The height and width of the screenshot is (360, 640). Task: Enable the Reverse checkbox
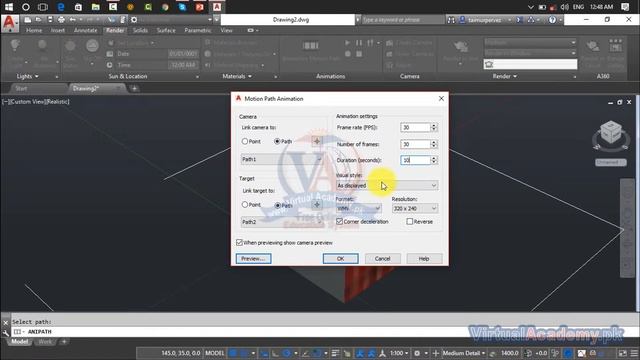tap(409, 221)
